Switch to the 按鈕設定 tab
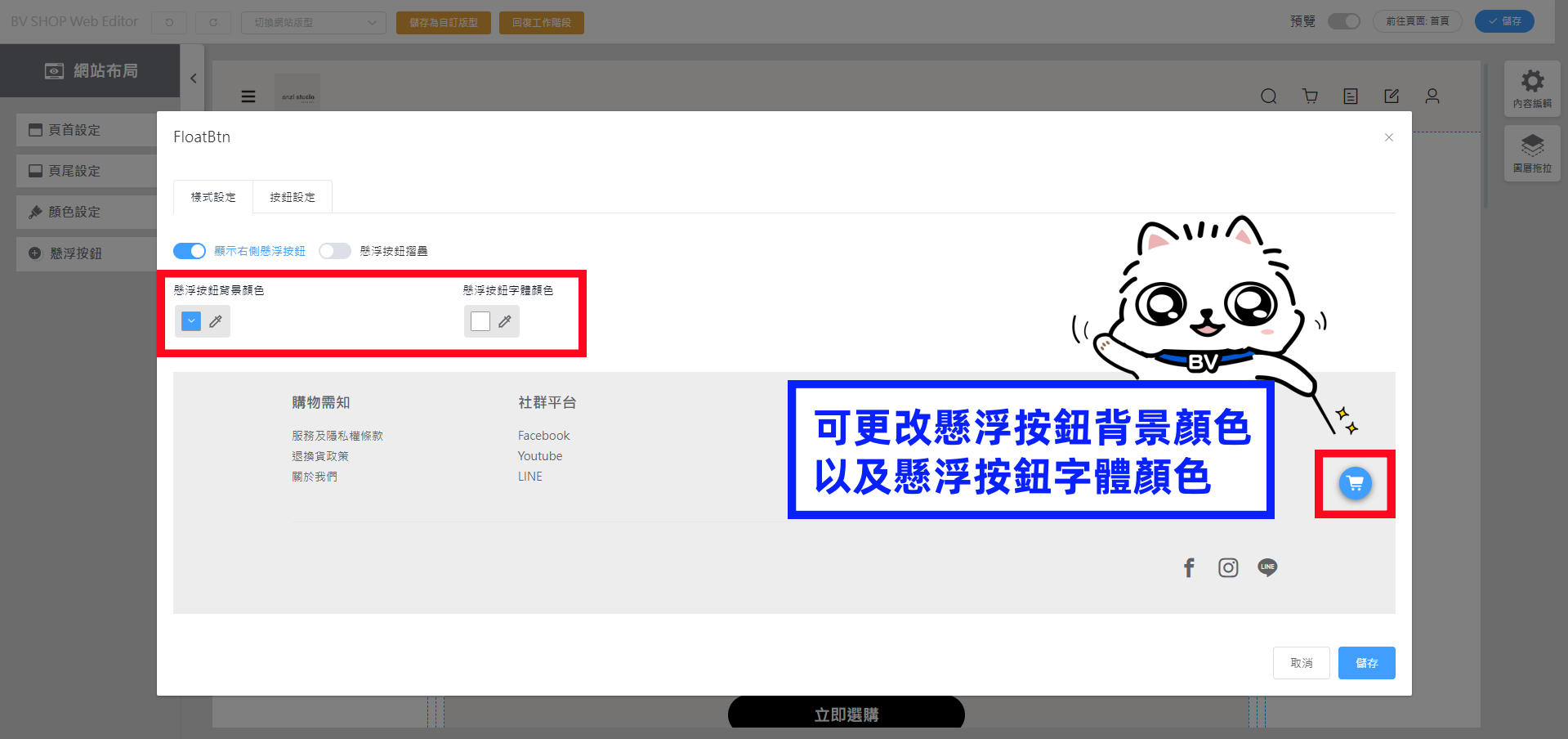This screenshot has height=739, width=1568. tap(293, 197)
